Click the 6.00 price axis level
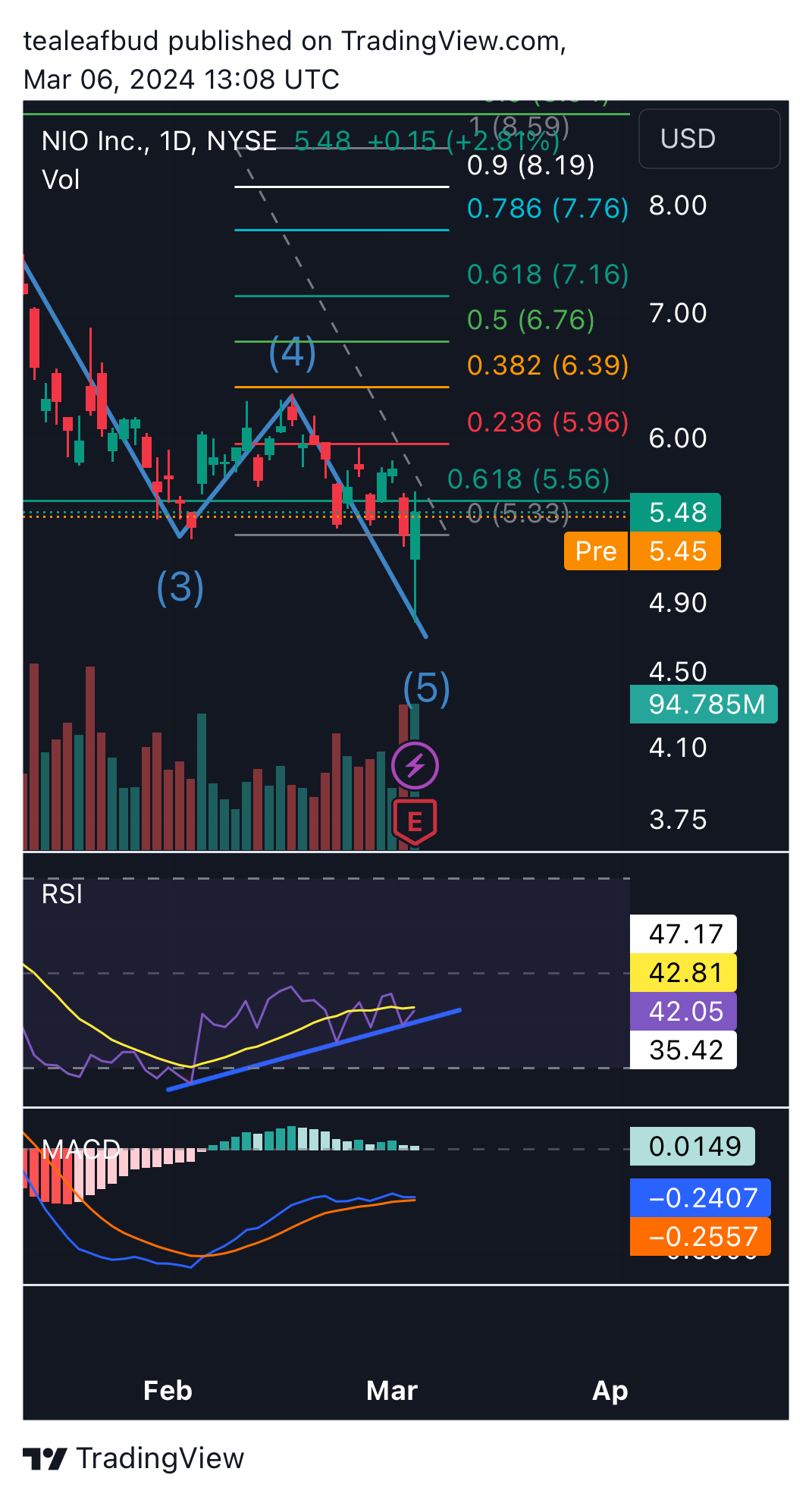Screen dimensions: 812x1500 click(678, 438)
